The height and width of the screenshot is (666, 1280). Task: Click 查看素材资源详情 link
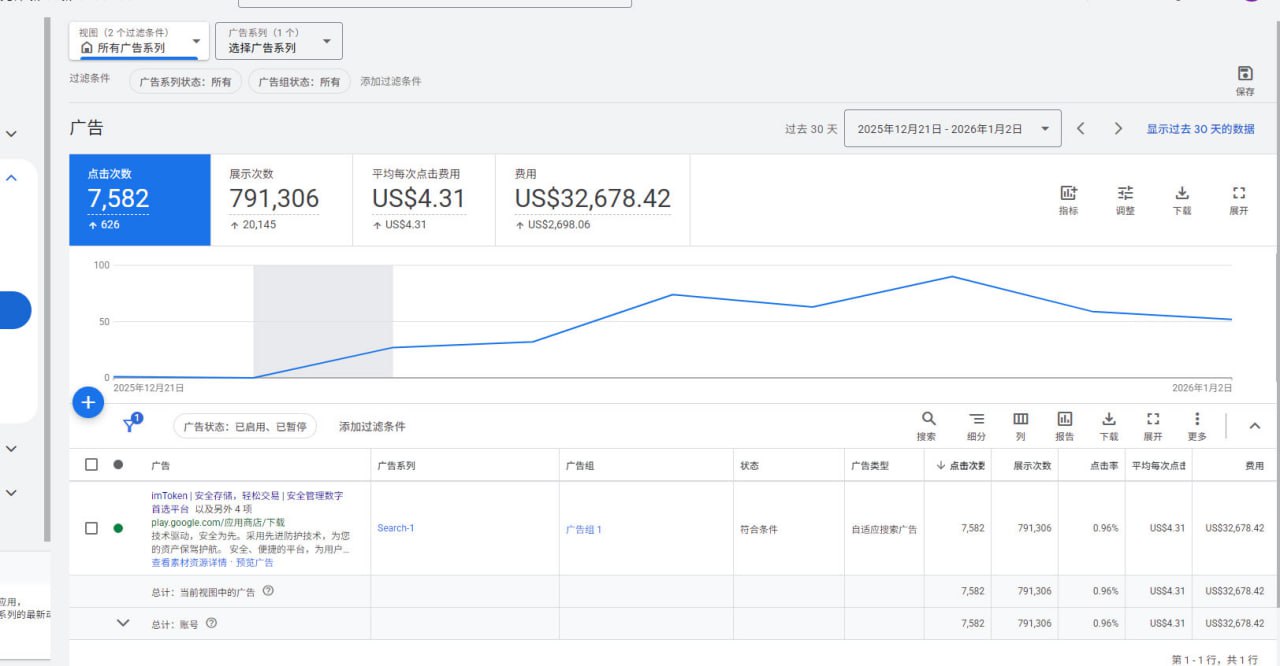pyautogui.click(x=189, y=563)
